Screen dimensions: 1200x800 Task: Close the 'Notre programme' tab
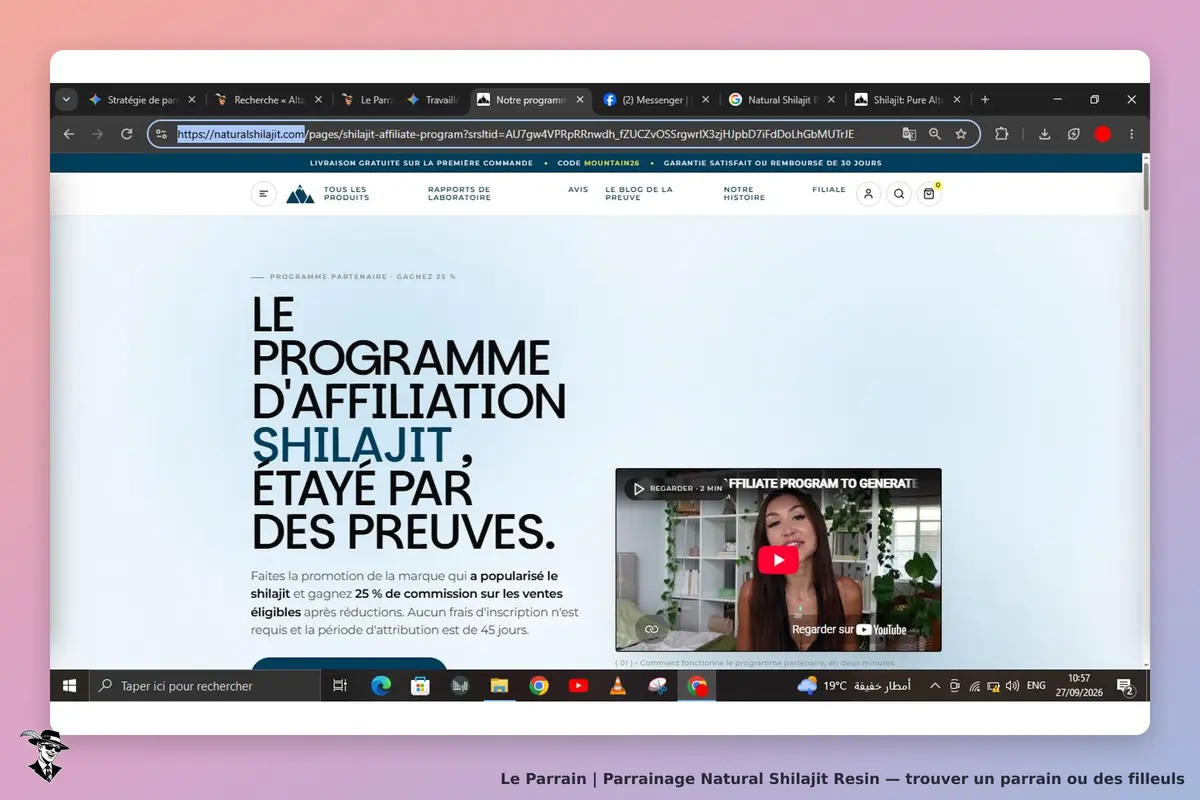coord(580,100)
